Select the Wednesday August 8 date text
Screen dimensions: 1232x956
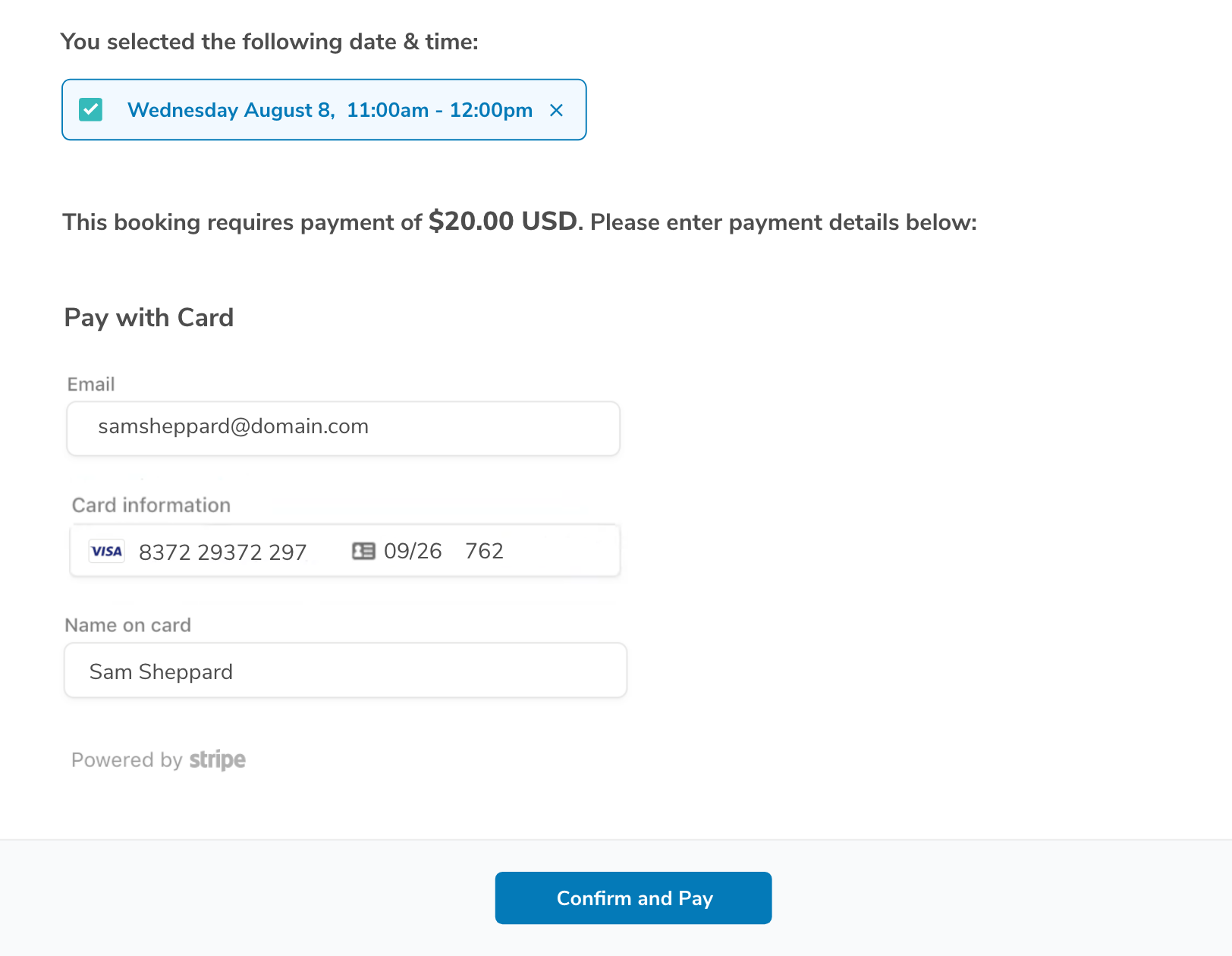[231, 110]
